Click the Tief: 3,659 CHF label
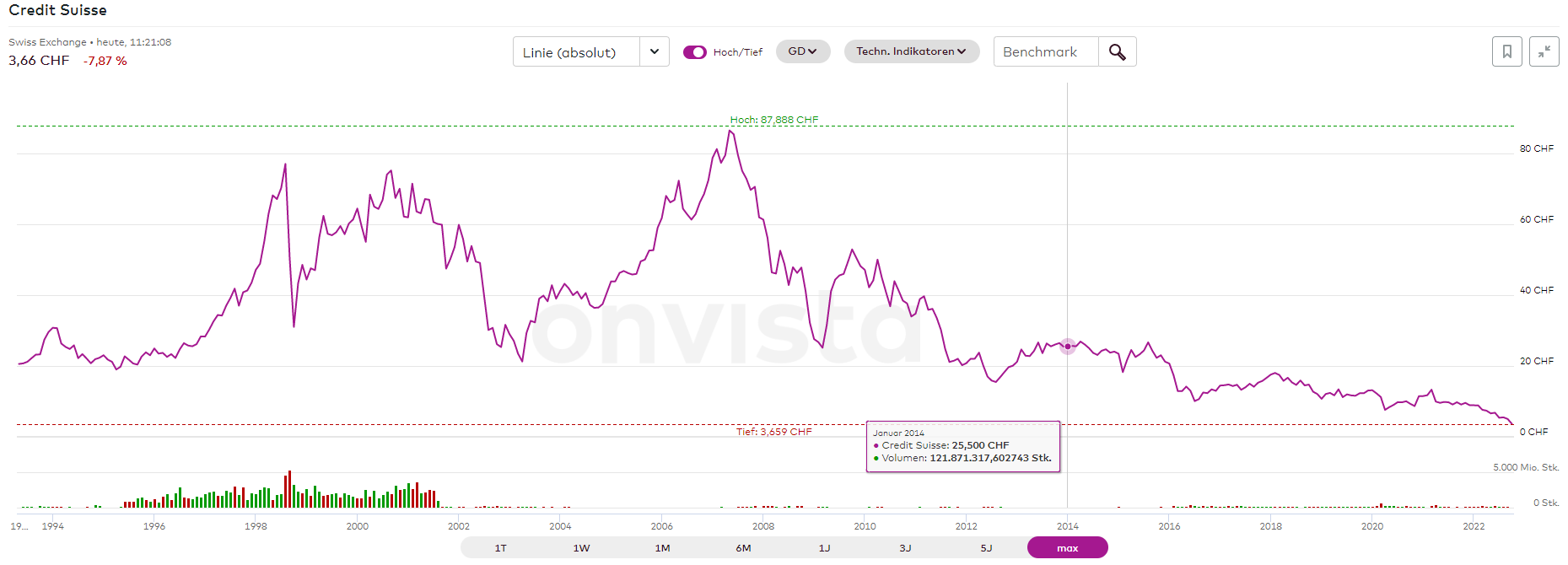The height and width of the screenshot is (565, 1568). point(773,432)
